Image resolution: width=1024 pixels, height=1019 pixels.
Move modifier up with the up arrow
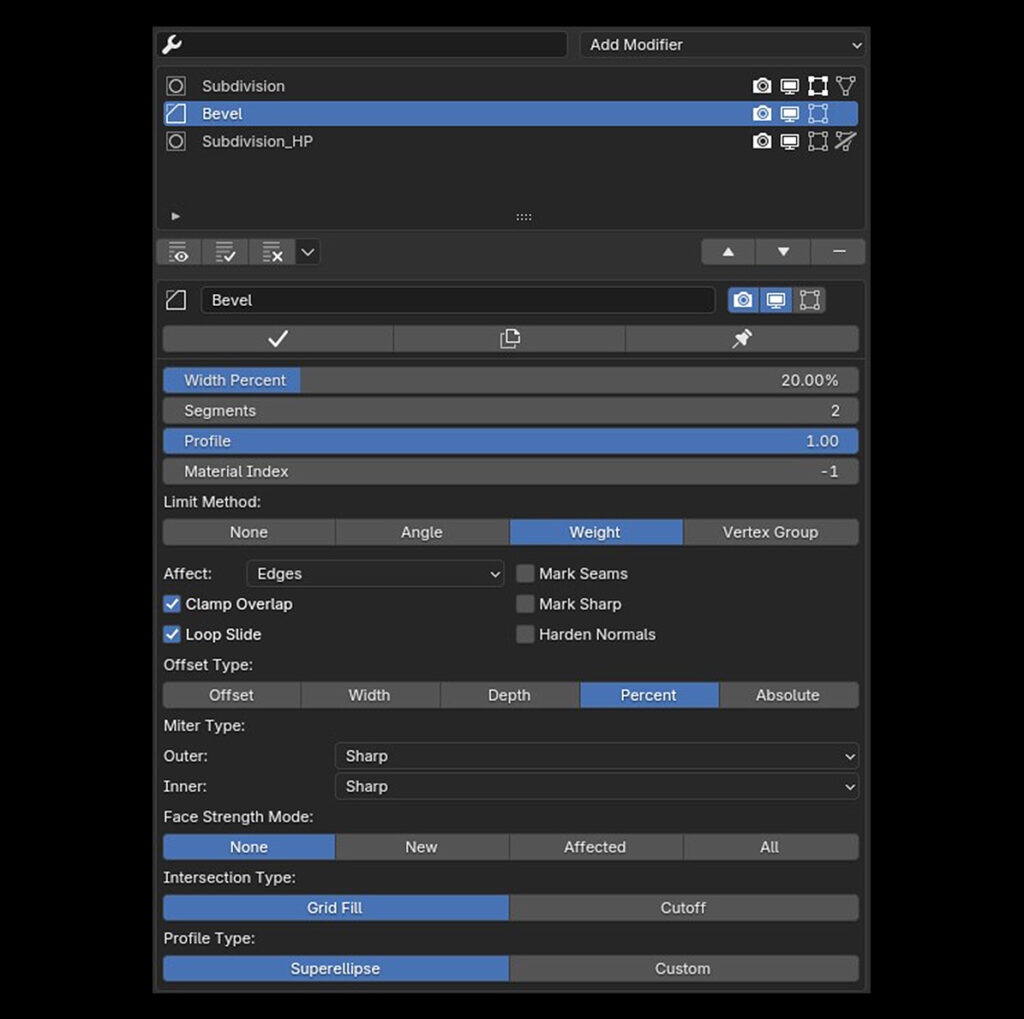tap(728, 252)
